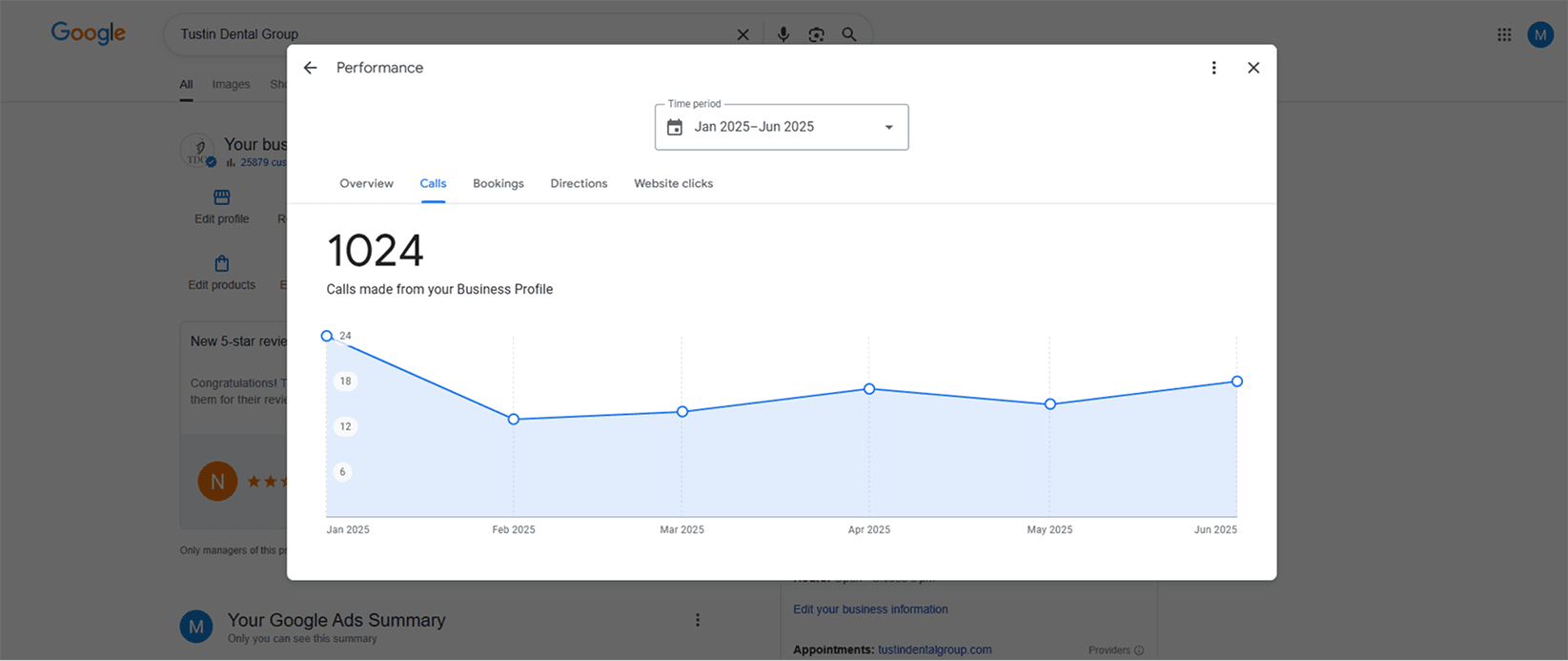1568x661 pixels.
Task: Open the Google apps grid
Action: tap(1504, 34)
